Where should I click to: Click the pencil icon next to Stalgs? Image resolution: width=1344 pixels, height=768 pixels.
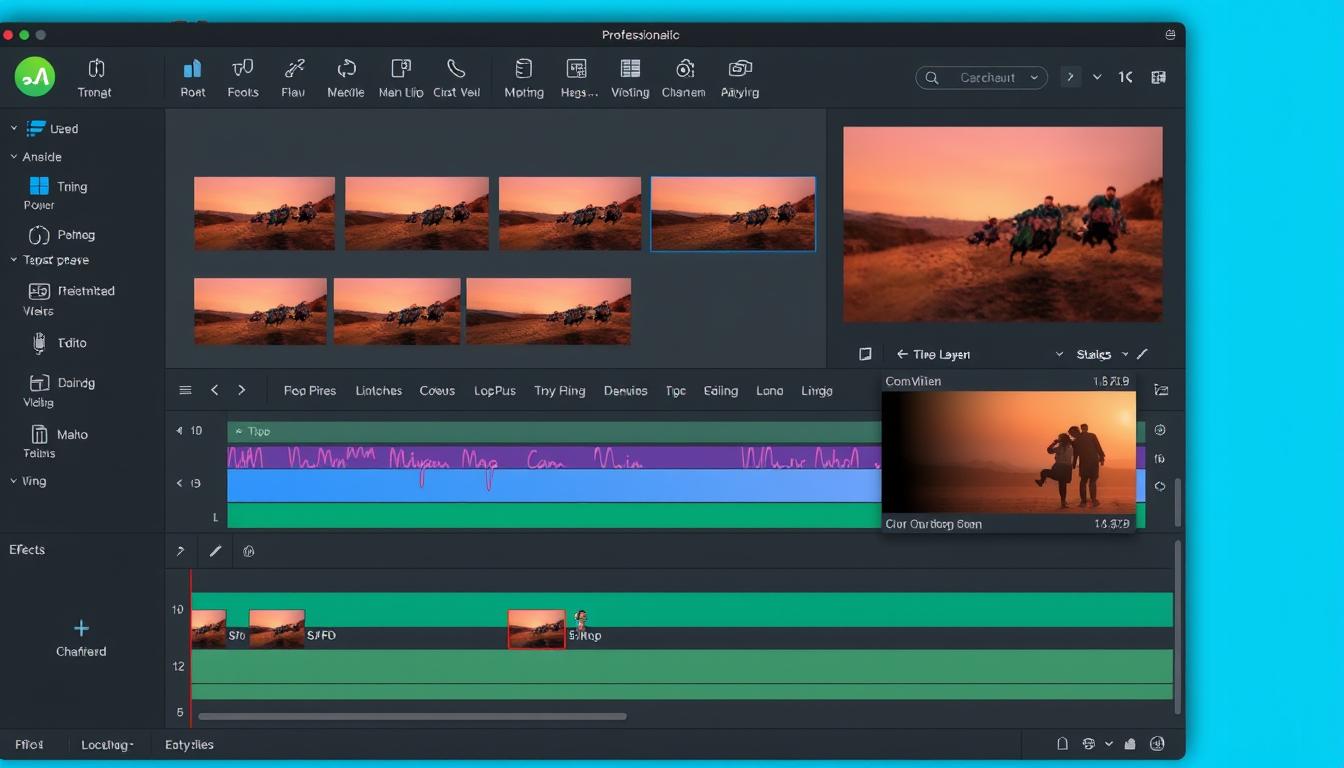coord(1142,354)
